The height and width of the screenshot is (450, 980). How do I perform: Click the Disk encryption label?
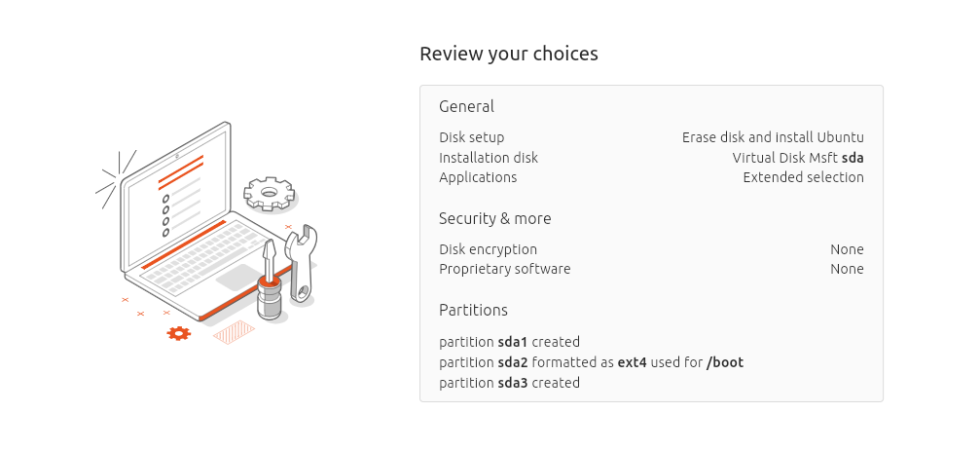488,250
